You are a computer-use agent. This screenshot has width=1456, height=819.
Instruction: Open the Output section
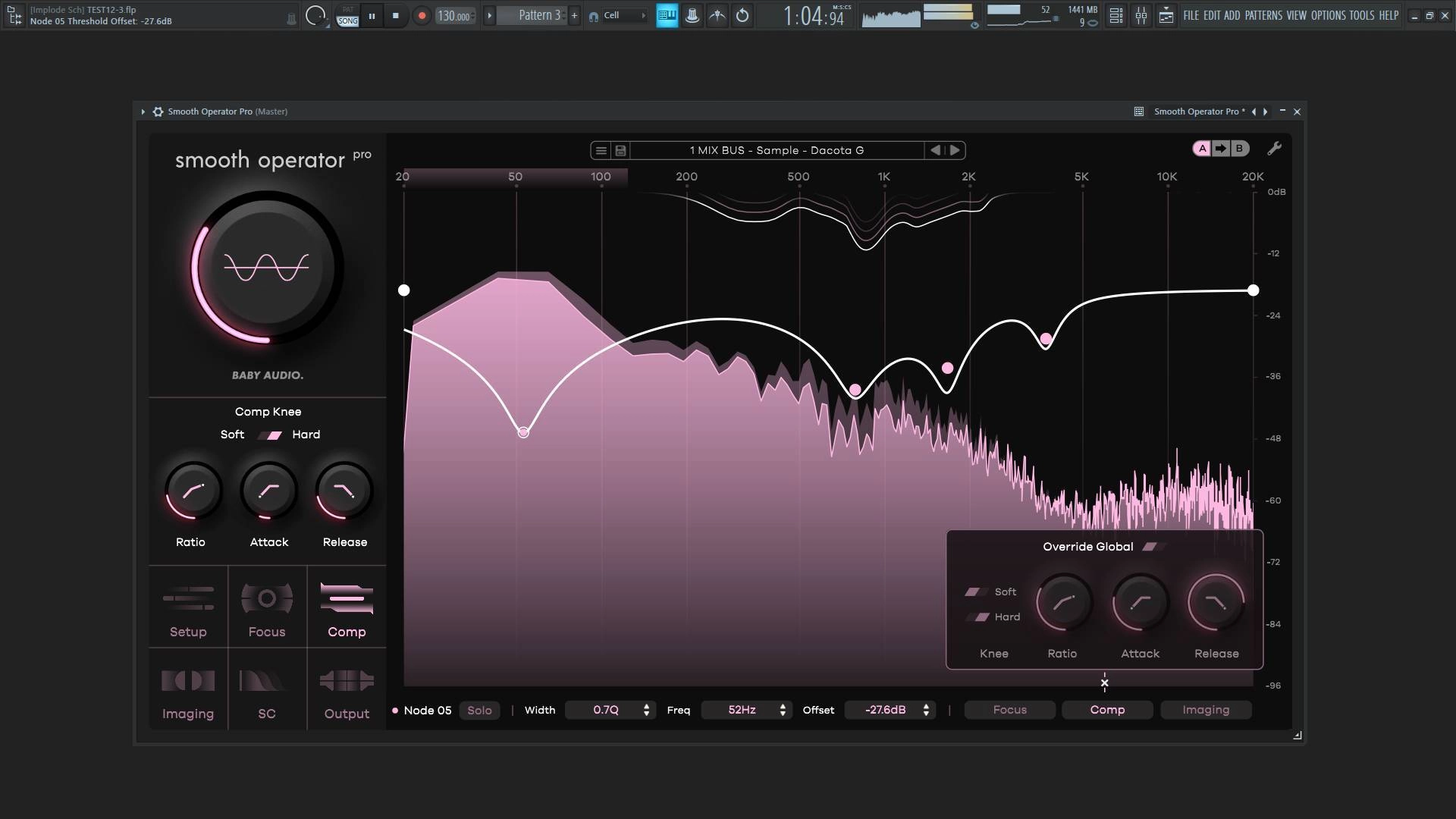point(347,690)
